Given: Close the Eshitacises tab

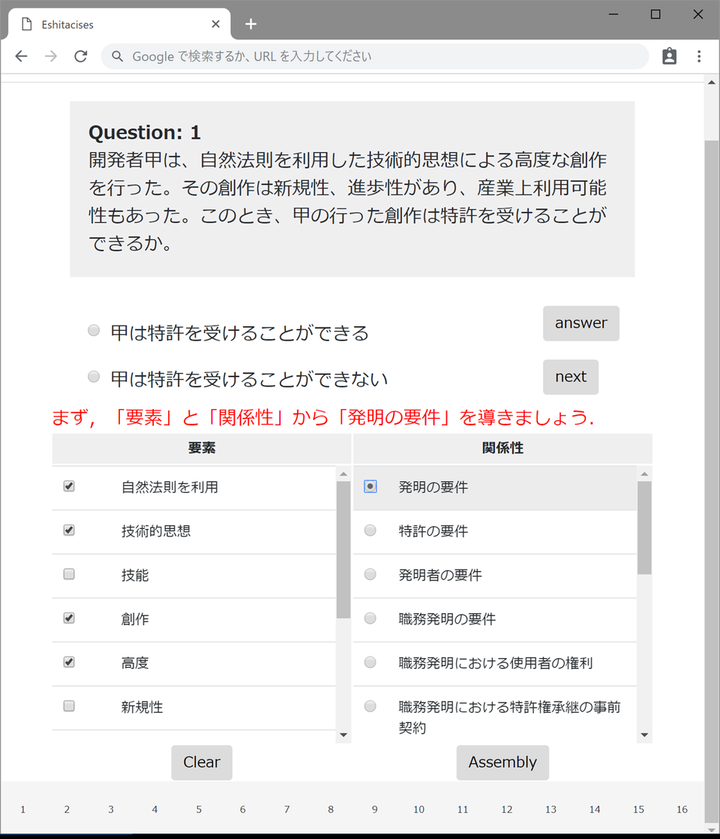Looking at the screenshot, I should point(216,24).
